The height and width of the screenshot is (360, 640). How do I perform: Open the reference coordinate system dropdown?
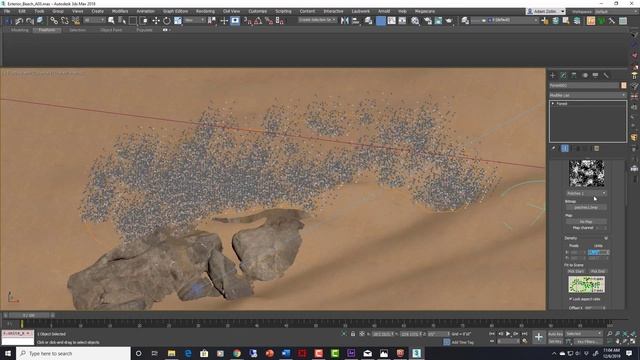coord(194,20)
